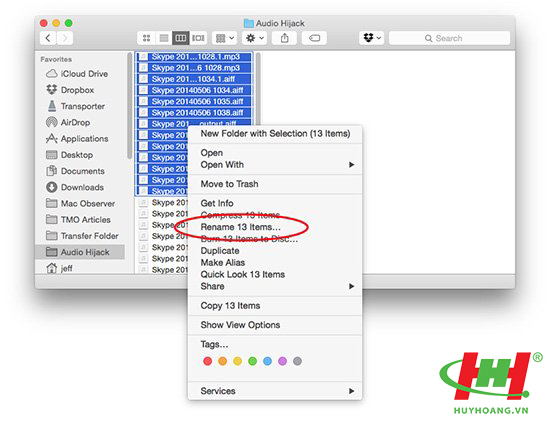This screenshot has width=550, height=421.
Task: Open Transporter in sidebar
Action: tap(75, 106)
